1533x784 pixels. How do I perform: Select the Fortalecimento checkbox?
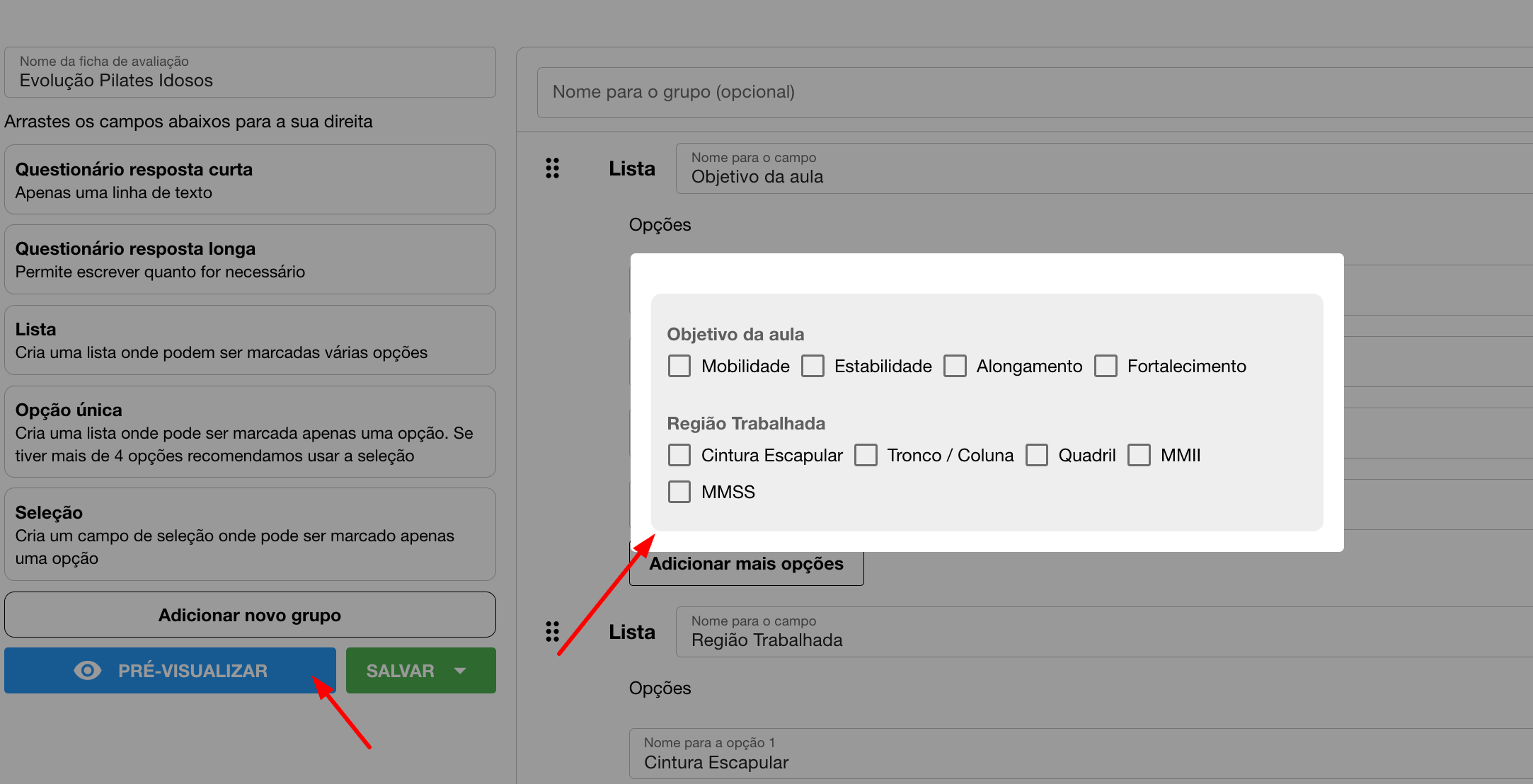1106,366
